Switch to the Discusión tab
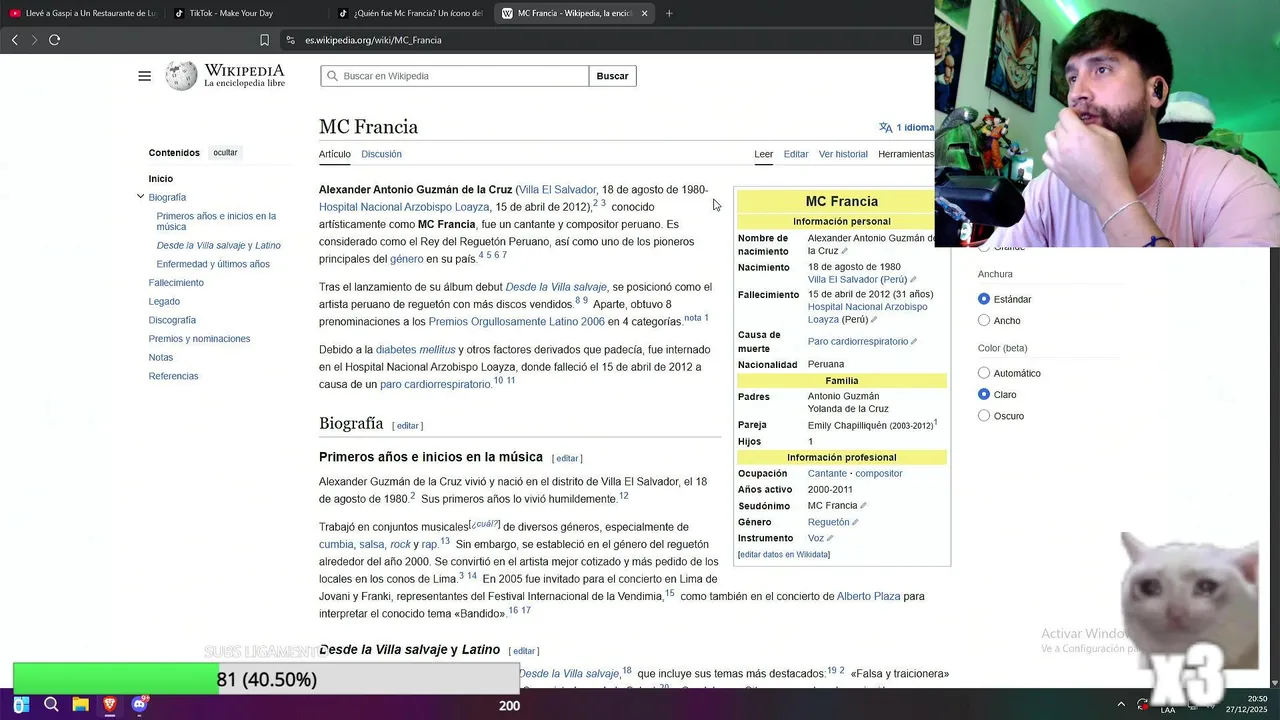The width and height of the screenshot is (1280, 720). click(x=381, y=154)
